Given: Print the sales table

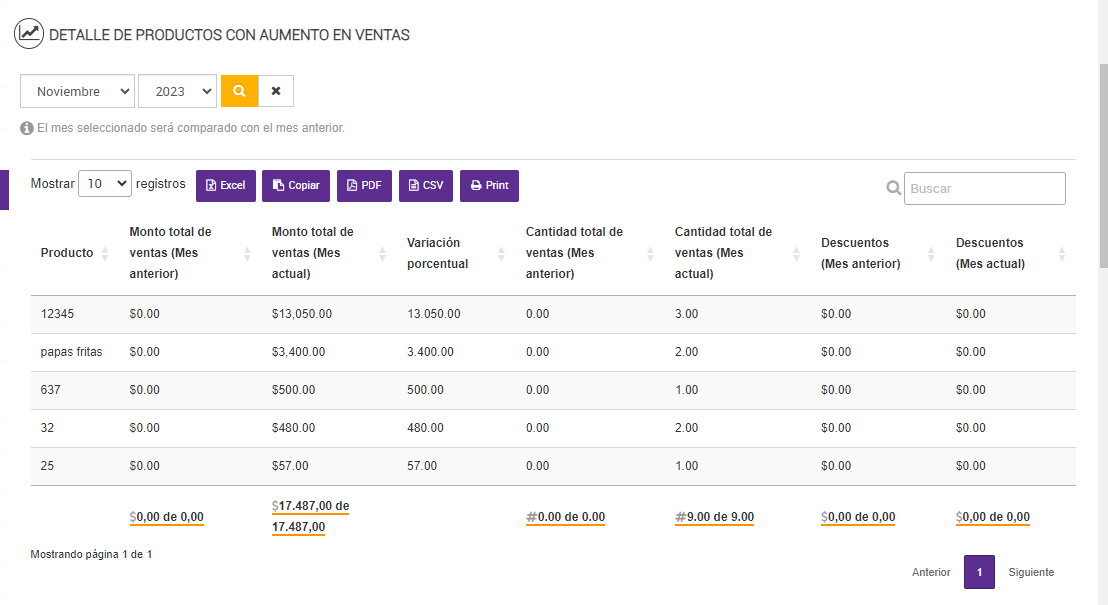Looking at the screenshot, I should 489,186.
